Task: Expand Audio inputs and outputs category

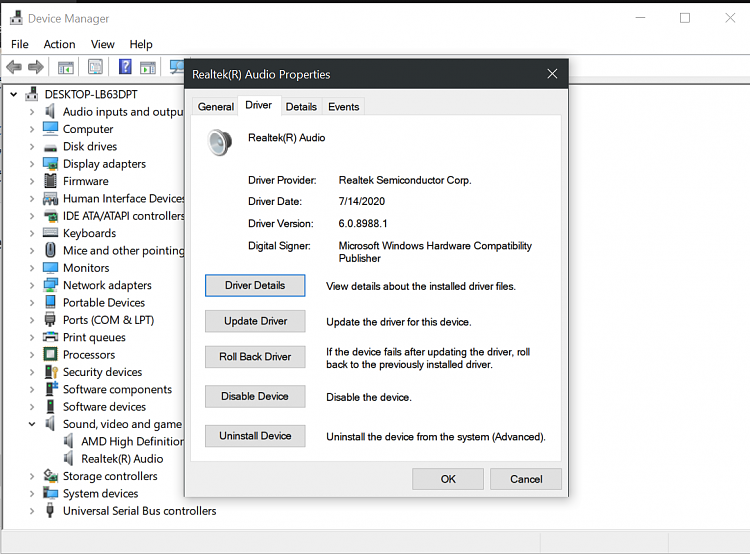Action: pyautogui.click(x=32, y=112)
